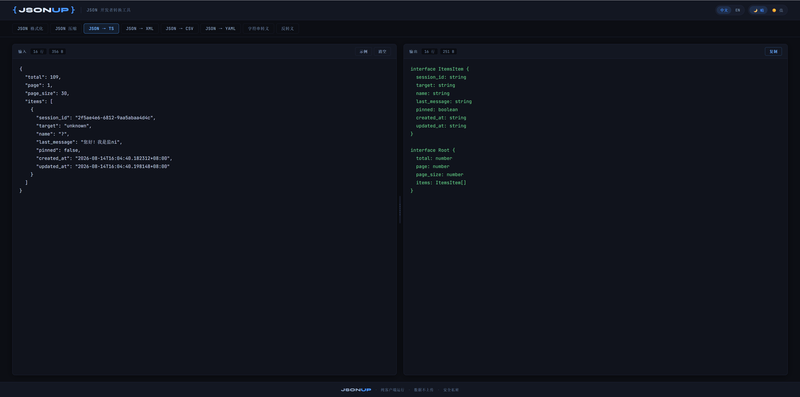Viewport: 800px width, 397px height.
Task: Open the JSON 格式化 tab
Action: [x=30, y=29]
